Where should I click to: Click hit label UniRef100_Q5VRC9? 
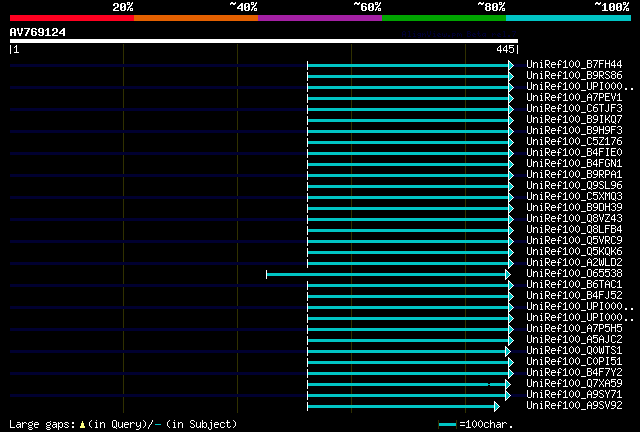574,241
